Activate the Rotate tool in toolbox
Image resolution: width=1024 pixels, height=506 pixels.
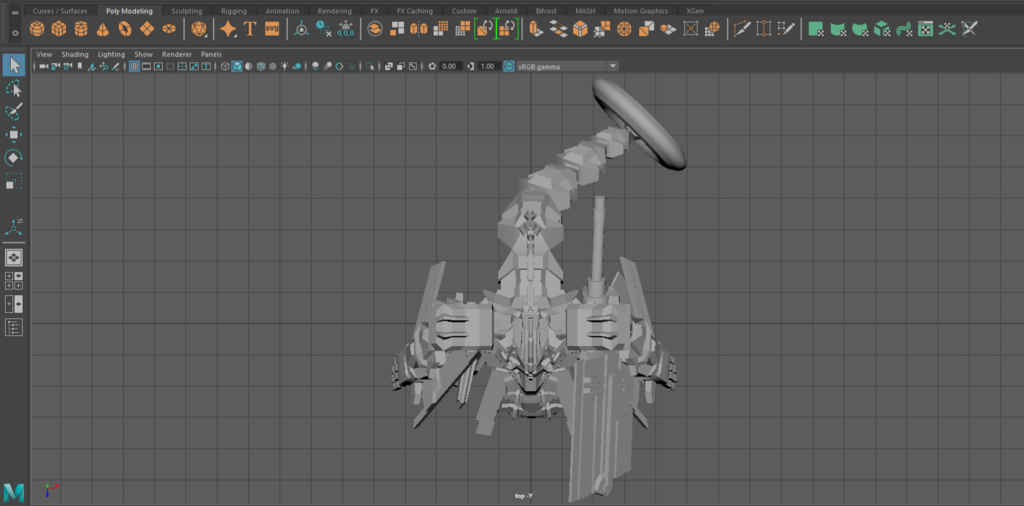(x=14, y=158)
